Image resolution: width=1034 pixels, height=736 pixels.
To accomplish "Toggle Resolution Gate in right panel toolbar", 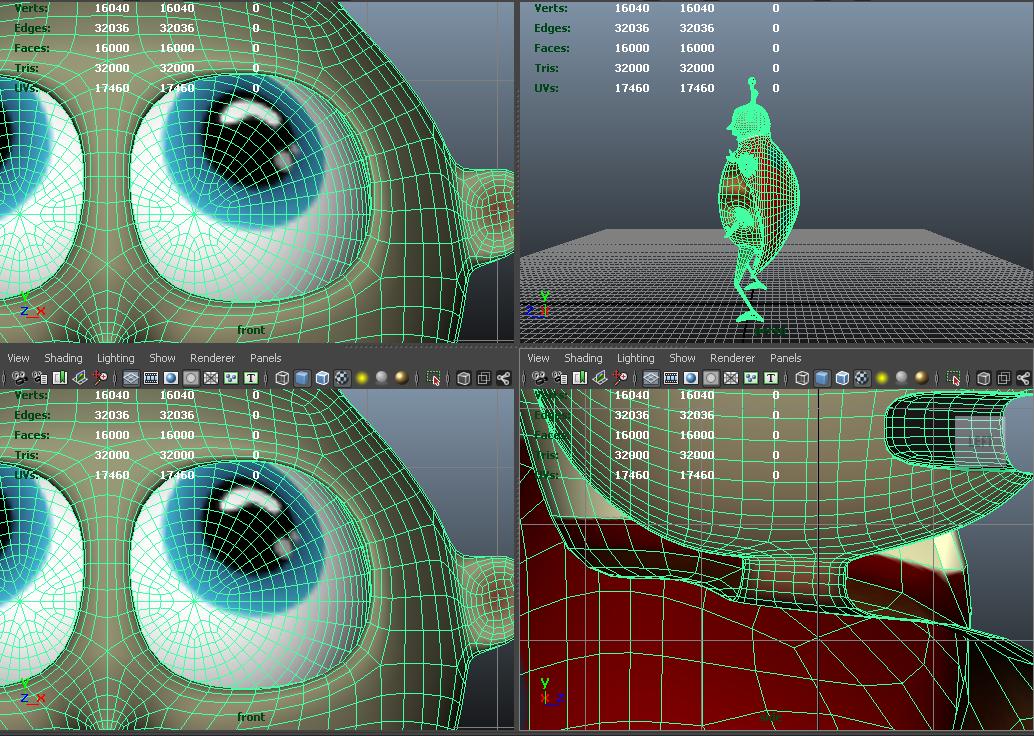I will tap(690, 378).
